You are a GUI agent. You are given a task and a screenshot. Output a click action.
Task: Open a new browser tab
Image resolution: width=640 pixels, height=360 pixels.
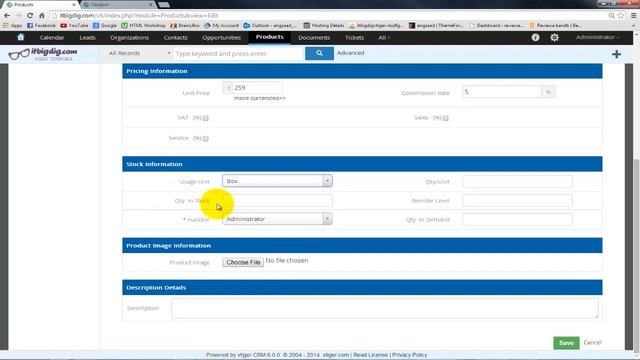164,4
